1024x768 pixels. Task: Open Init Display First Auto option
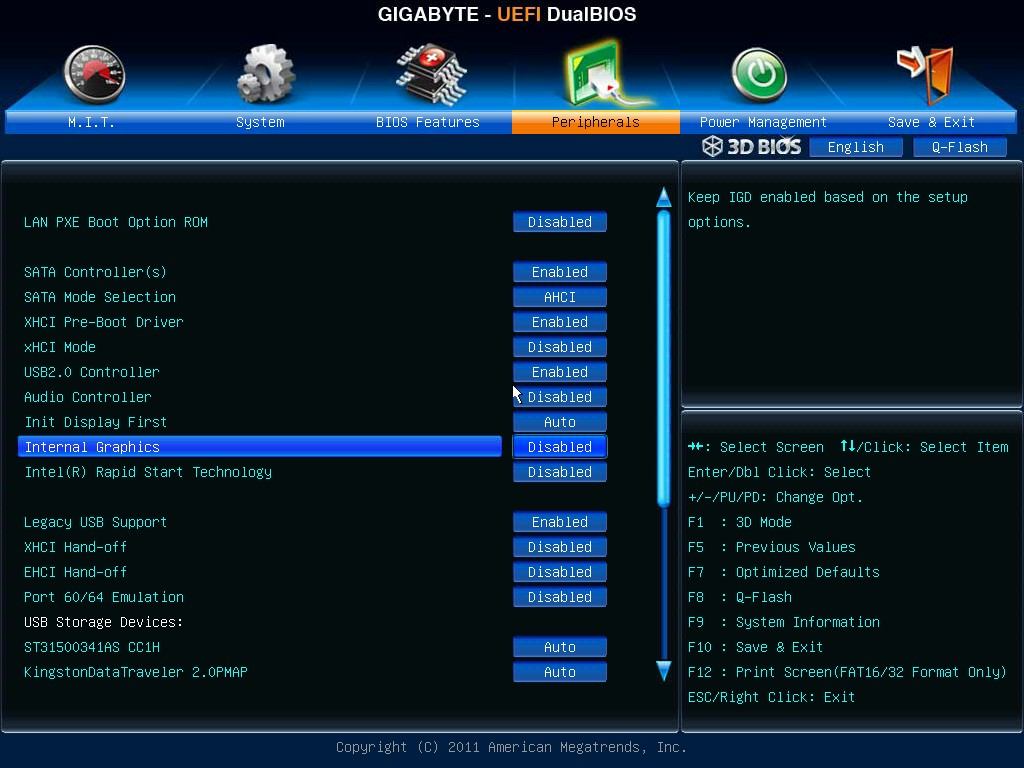point(560,422)
